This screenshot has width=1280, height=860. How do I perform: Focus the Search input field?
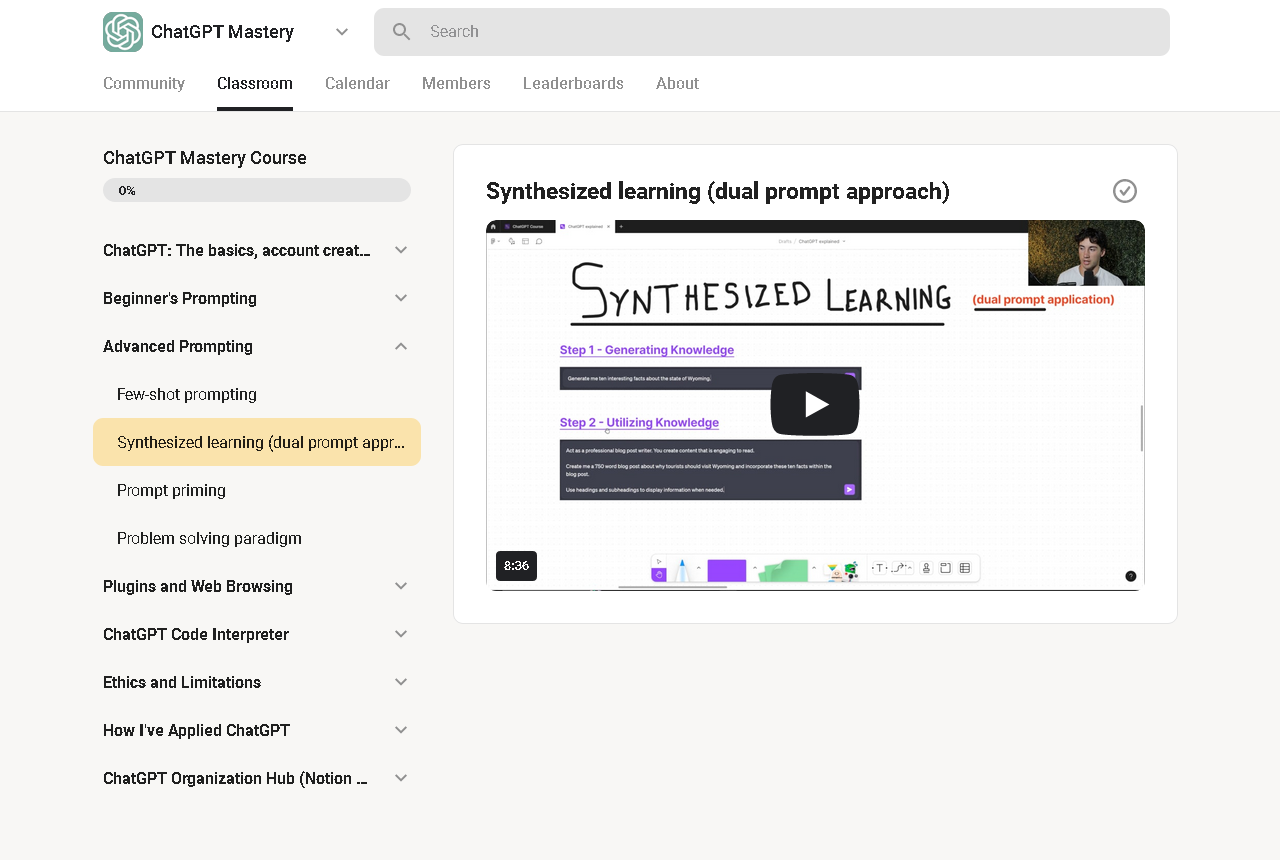pyautogui.click(x=772, y=32)
